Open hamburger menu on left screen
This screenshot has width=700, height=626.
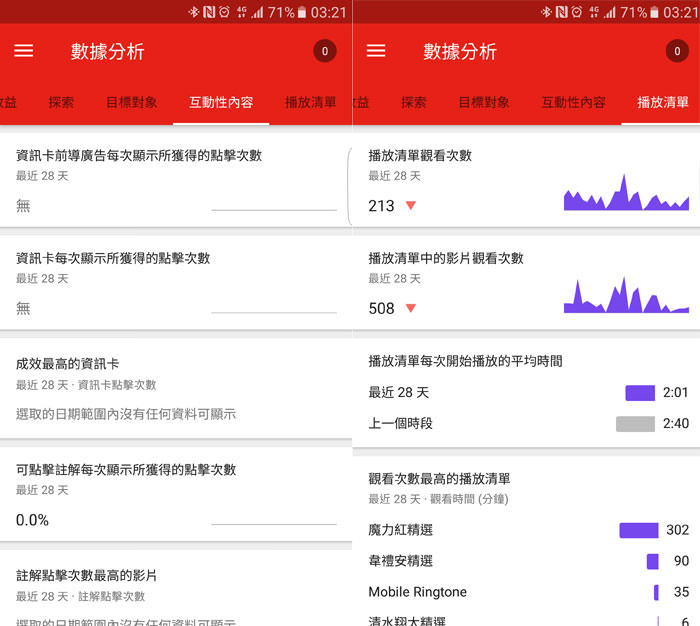tap(24, 51)
